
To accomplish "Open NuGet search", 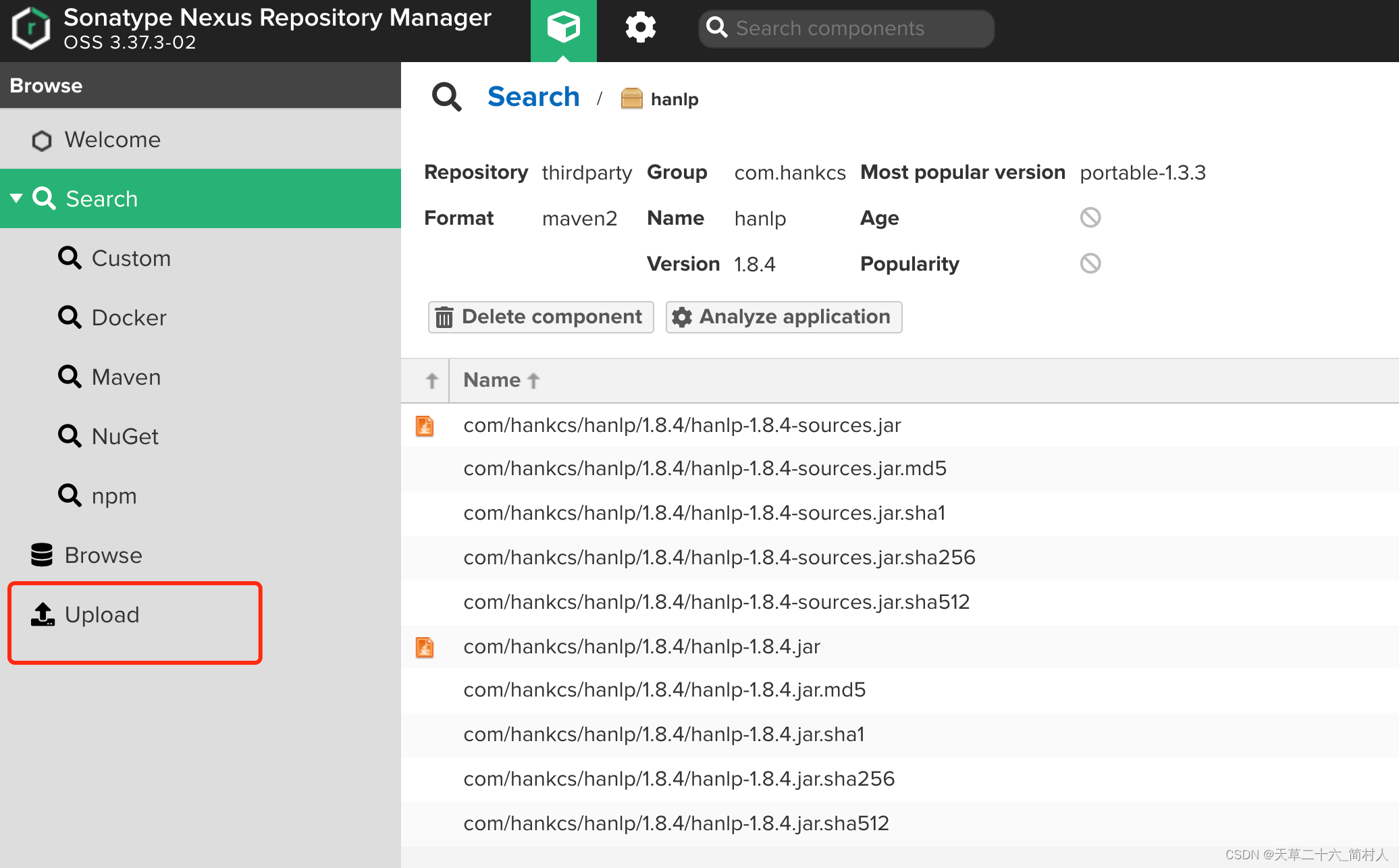I will click(x=201, y=436).
